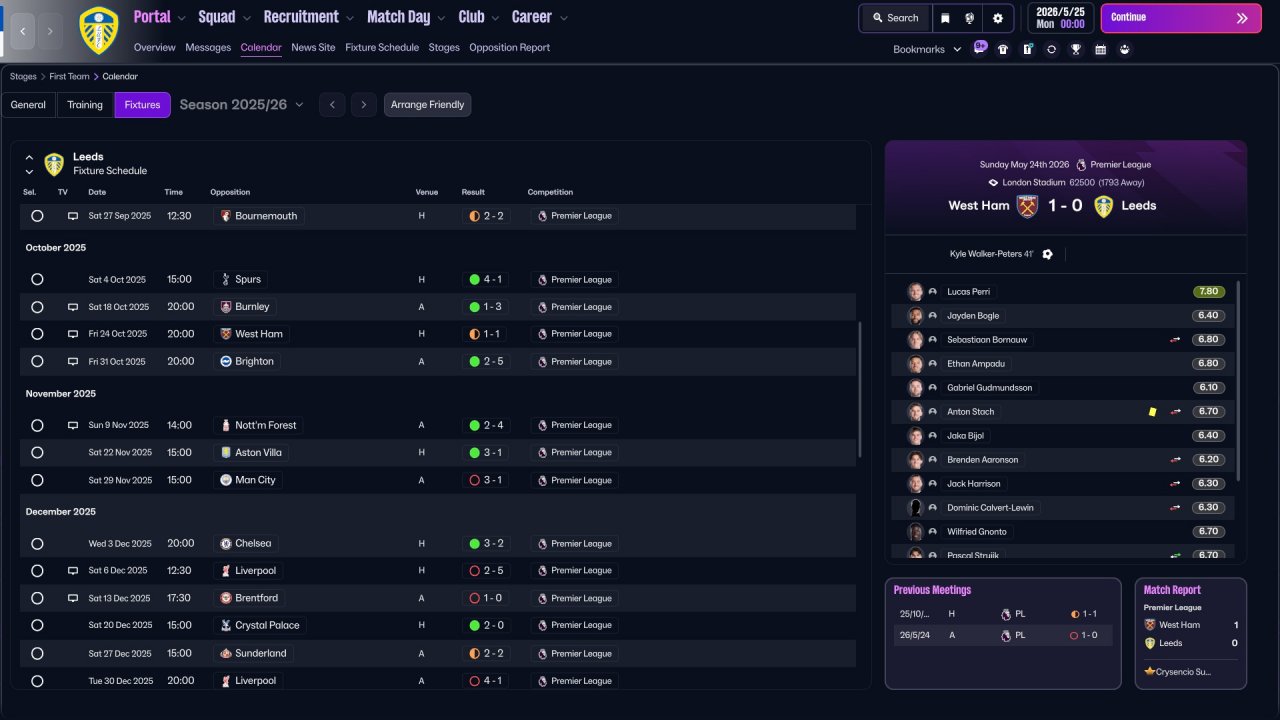Image resolution: width=1280 pixels, height=720 pixels.
Task: Click the Leeds crest in match header
Action: pyautogui.click(x=1103, y=206)
